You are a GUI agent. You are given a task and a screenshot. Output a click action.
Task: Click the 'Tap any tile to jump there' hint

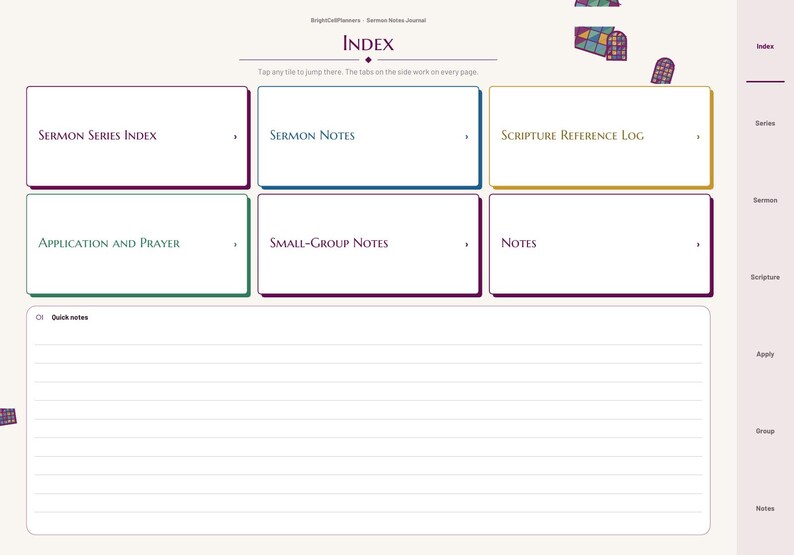click(x=368, y=72)
